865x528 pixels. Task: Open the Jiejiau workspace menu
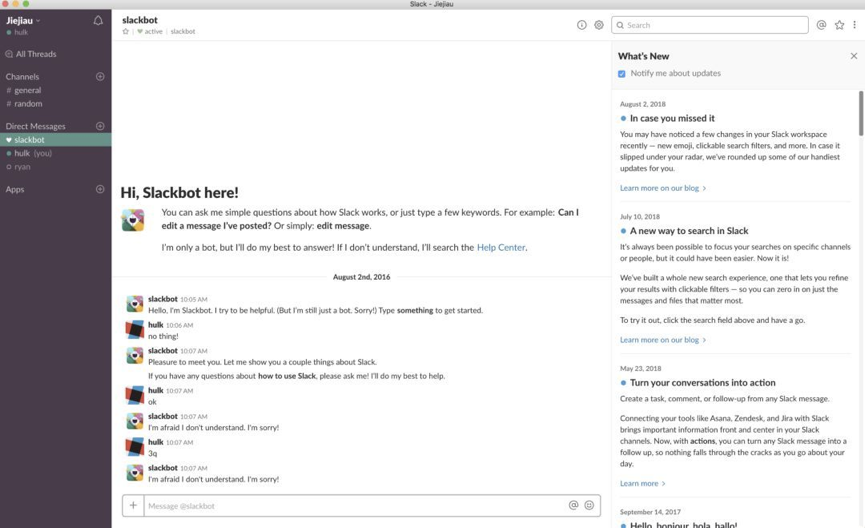click(x=23, y=20)
